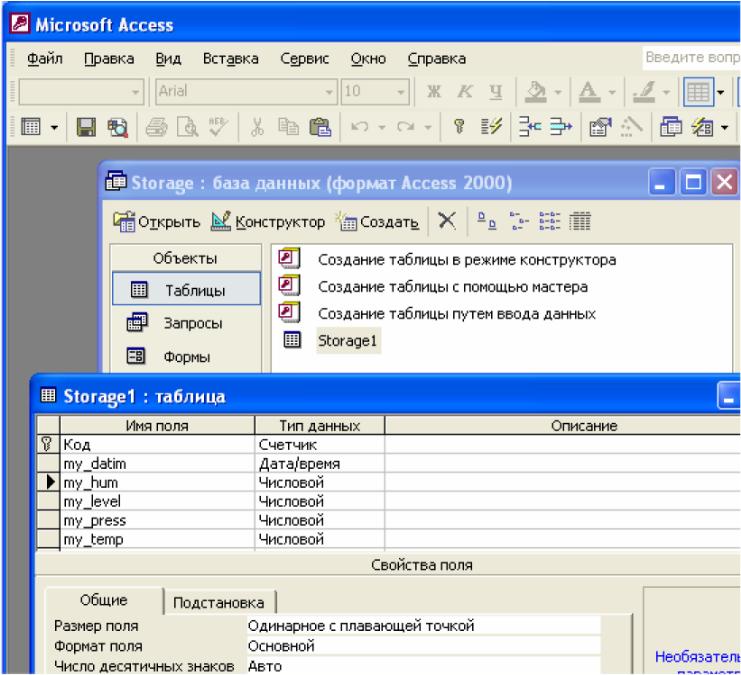Open the object selector combo box
Screen dimensions: 741x675
click(81, 91)
